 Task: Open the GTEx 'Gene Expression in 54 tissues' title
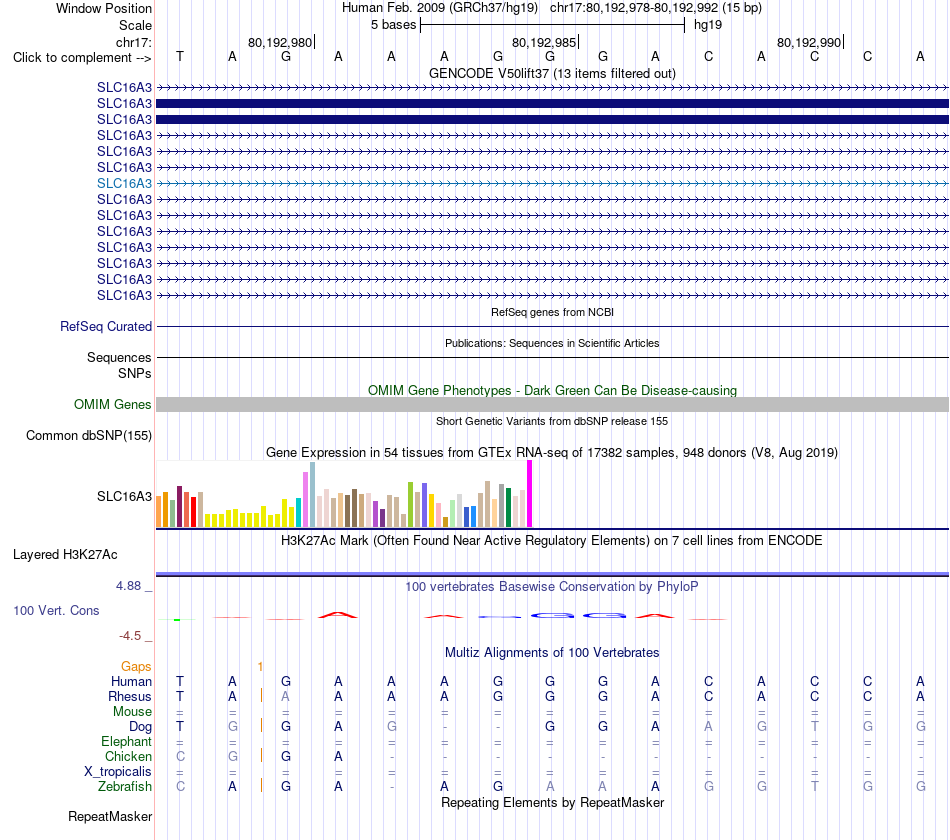552,452
